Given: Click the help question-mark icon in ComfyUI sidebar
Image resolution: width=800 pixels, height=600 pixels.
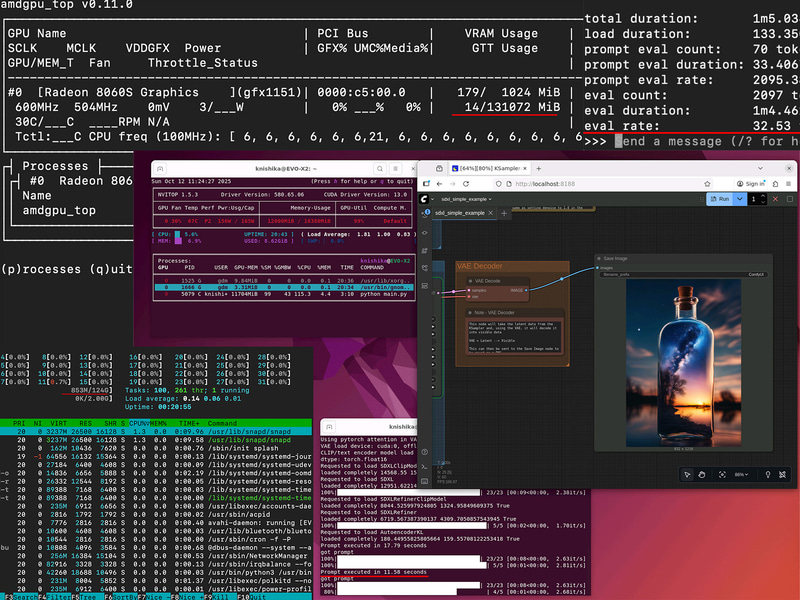Looking at the screenshot, I should click(x=424, y=452).
